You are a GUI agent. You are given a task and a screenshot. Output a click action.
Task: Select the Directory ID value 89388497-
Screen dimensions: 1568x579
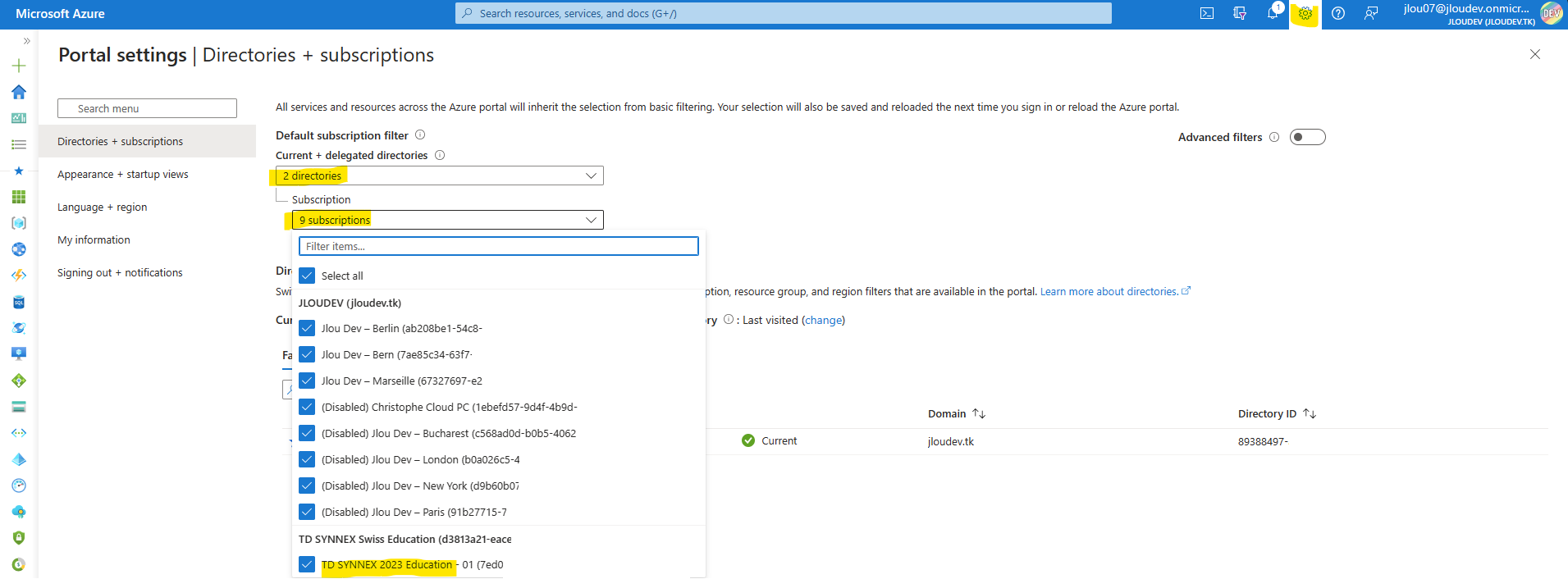(1263, 441)
